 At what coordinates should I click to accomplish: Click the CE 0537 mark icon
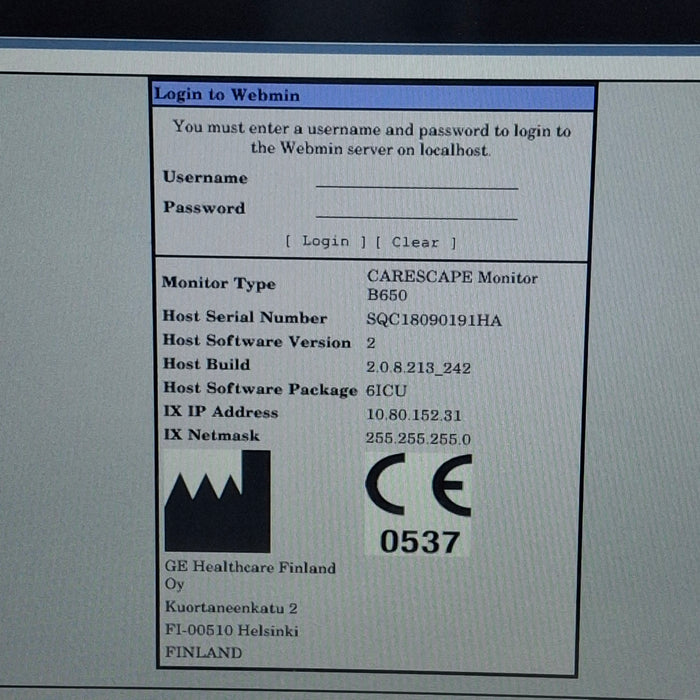coord(418,504)
